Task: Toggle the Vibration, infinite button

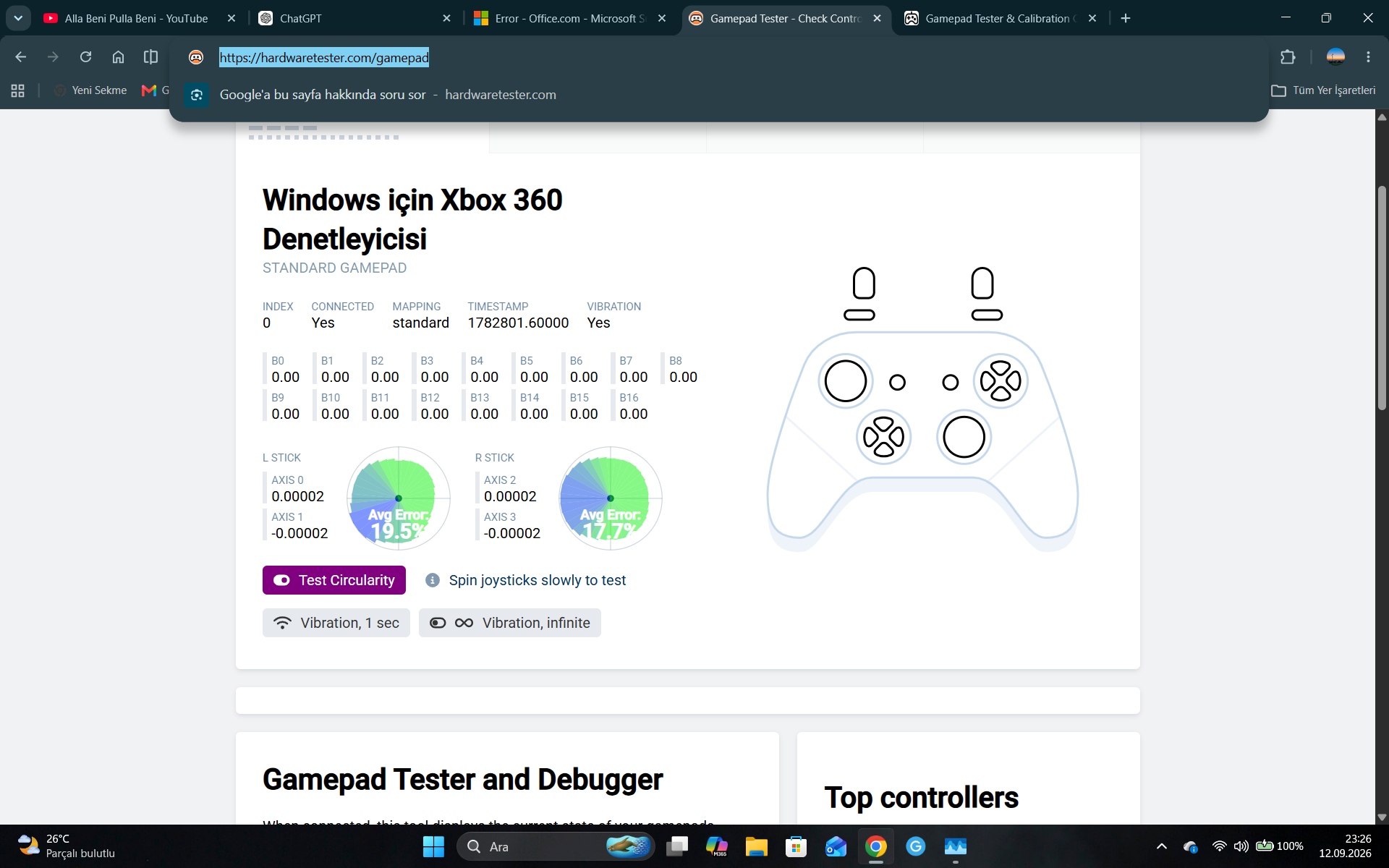Action: click(510, 623)
